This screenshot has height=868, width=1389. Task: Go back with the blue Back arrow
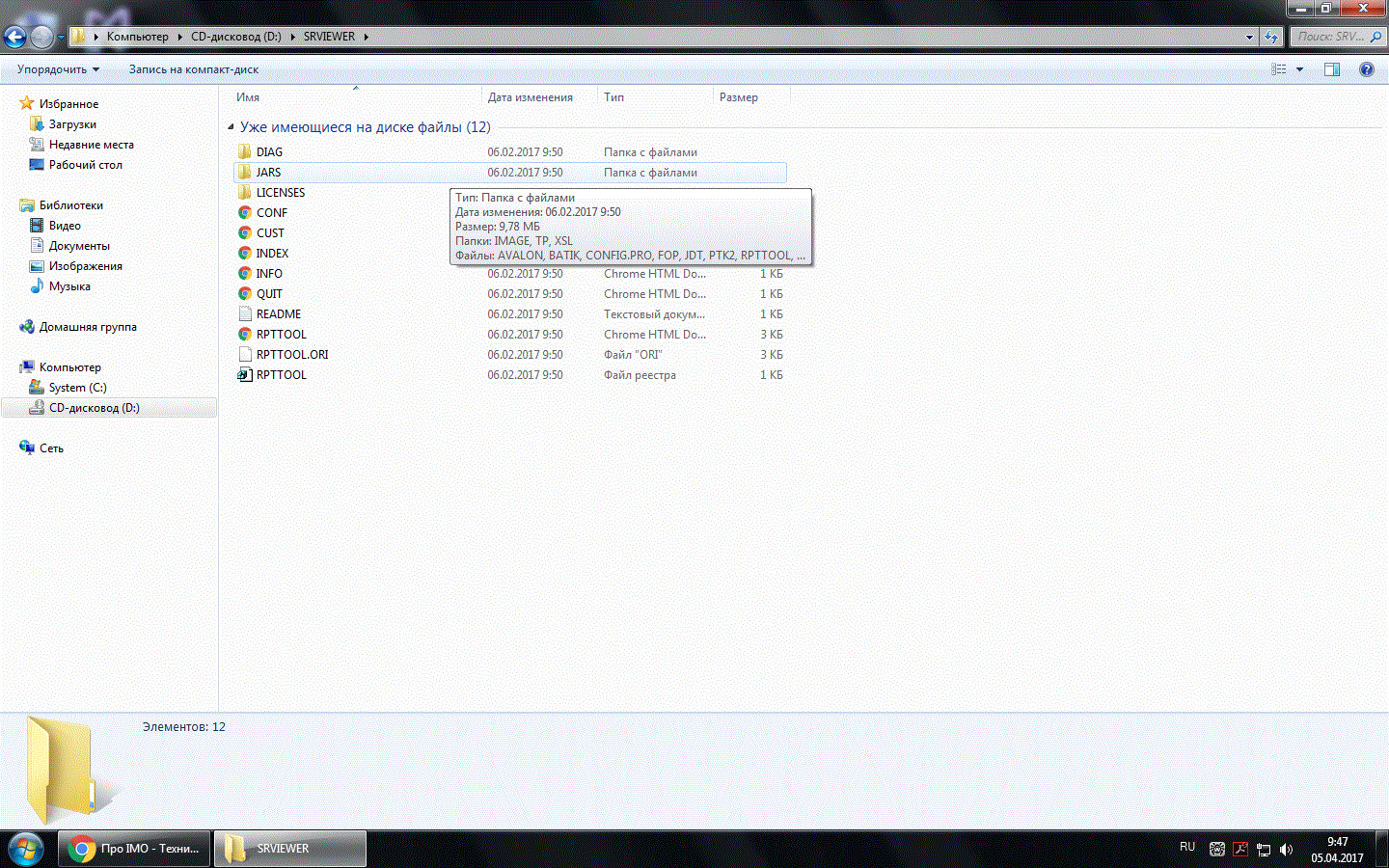click(x=14, y=37)
